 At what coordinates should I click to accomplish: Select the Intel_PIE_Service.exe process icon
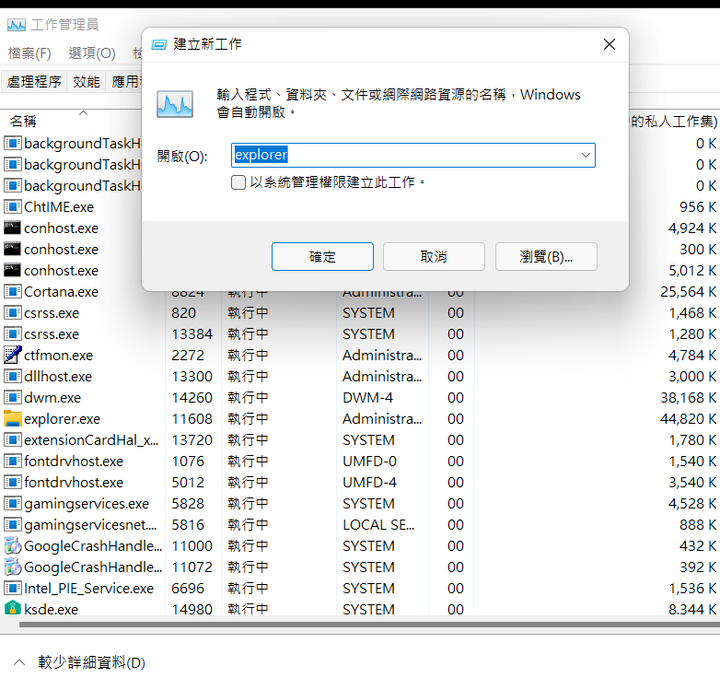tap(12, 588)
